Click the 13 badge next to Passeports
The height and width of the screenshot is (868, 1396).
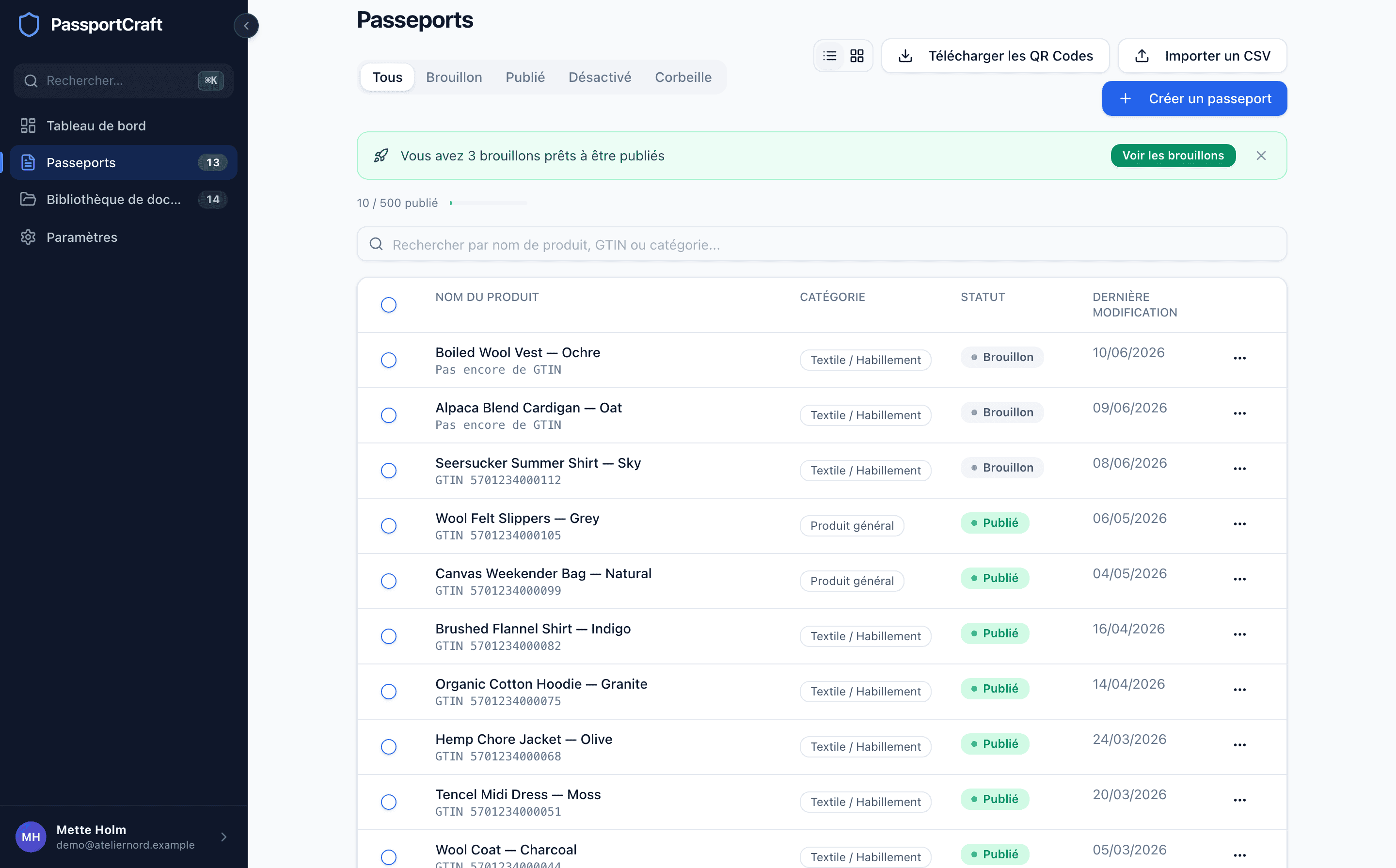(212, 162)
